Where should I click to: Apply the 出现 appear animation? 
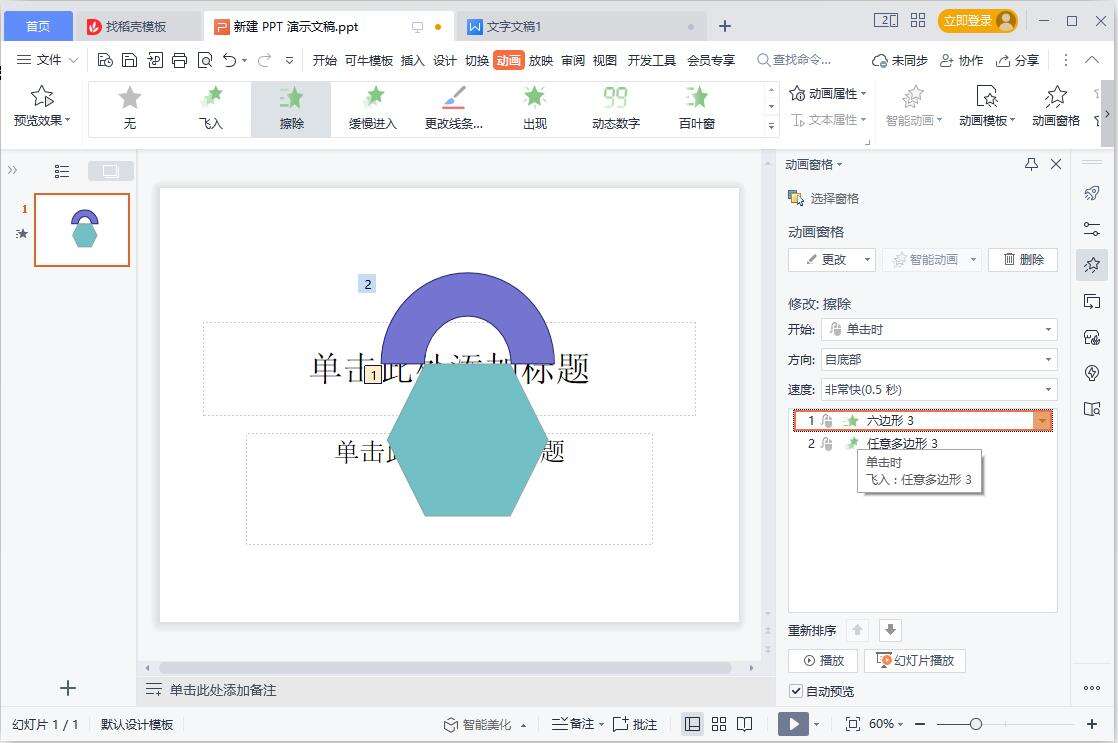tap(534, 108)
